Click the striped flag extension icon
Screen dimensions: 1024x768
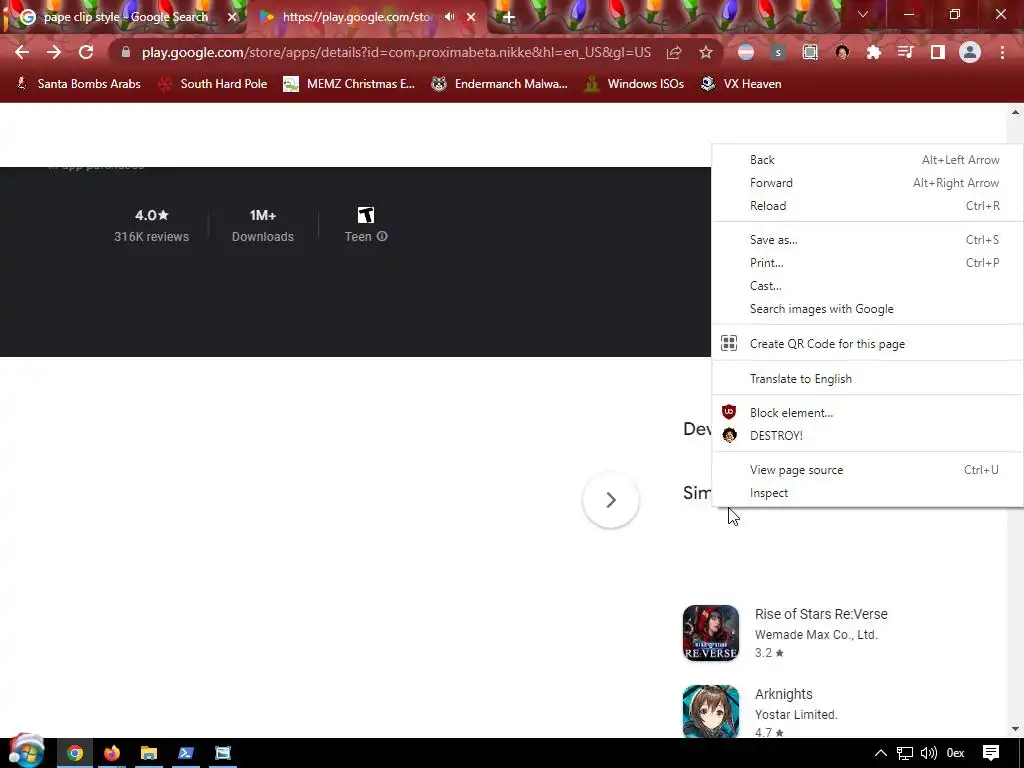point(746,52)
